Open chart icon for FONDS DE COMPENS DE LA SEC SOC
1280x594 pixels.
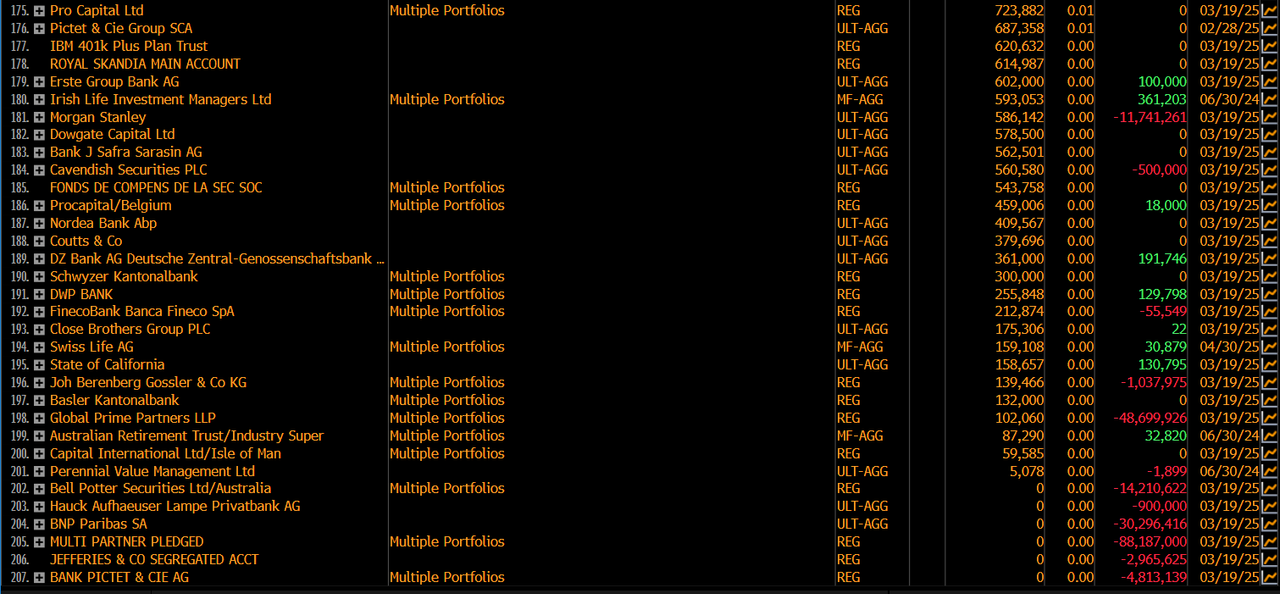tap(1270, 188)
